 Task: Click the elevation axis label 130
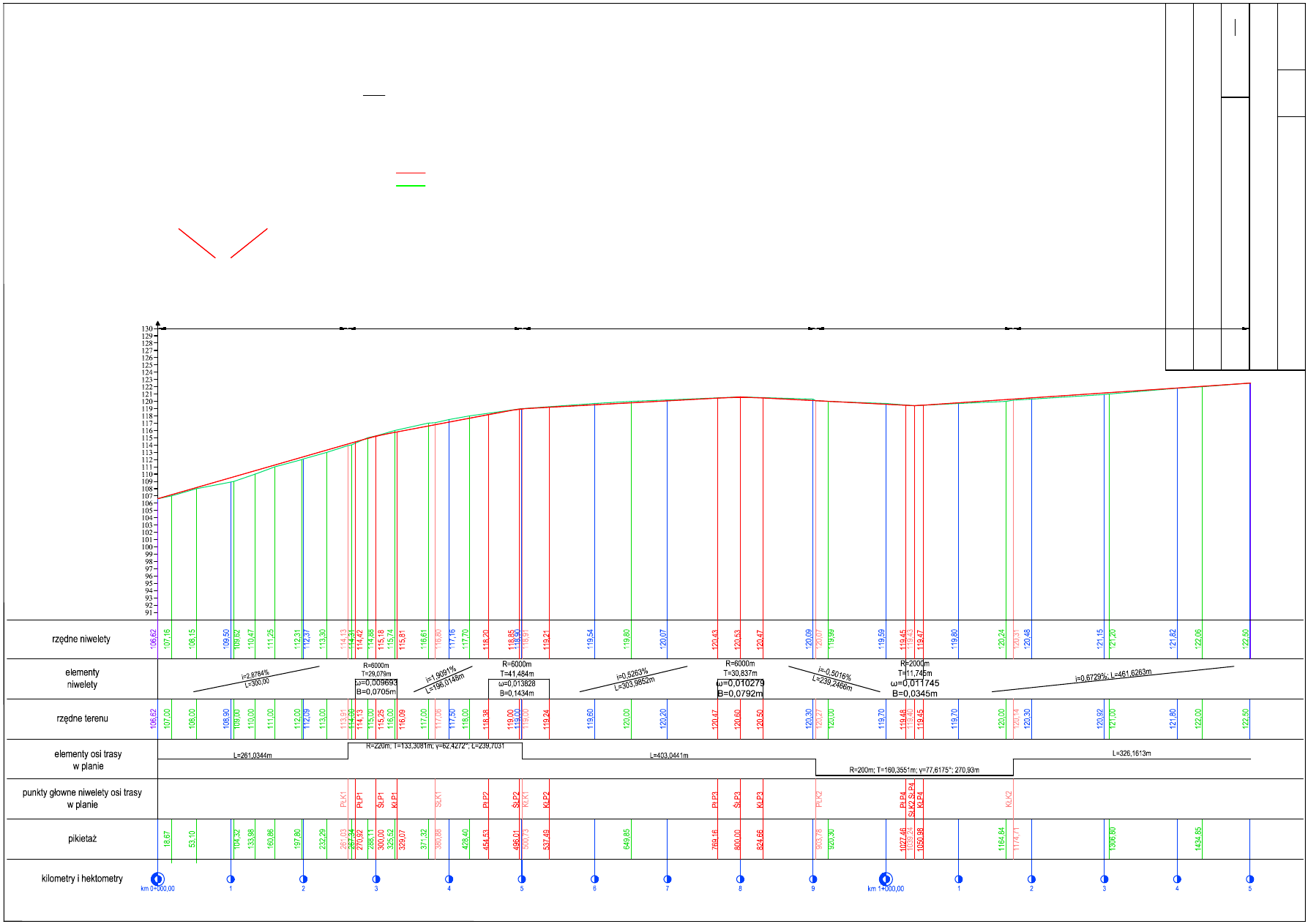point(147,329)
